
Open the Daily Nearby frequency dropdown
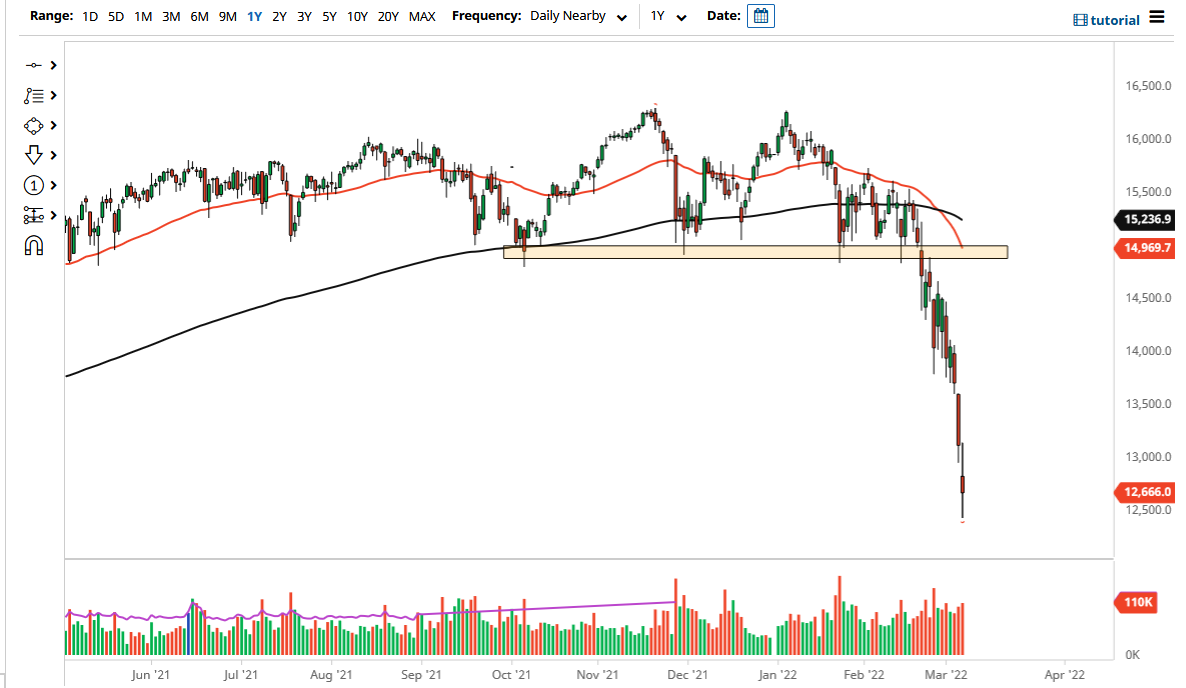click(x=576, y=16)
